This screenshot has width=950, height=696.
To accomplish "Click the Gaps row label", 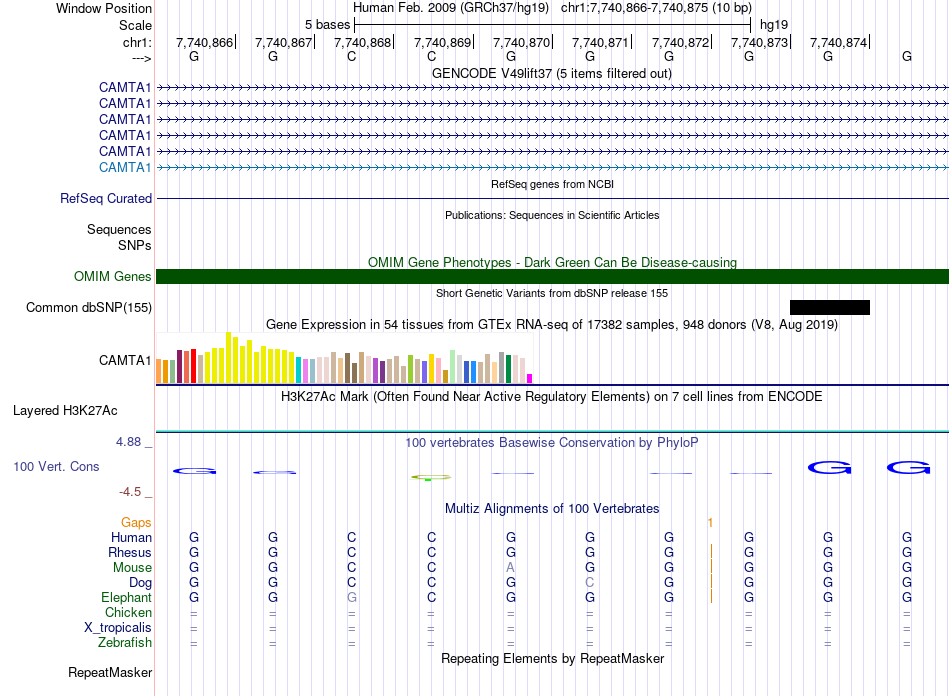I will [x=136, y=522].
